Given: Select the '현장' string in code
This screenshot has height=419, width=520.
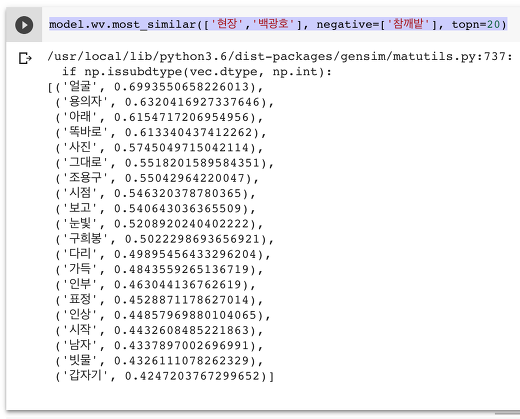Looking at the screenshot, I should tap(227, 24).
